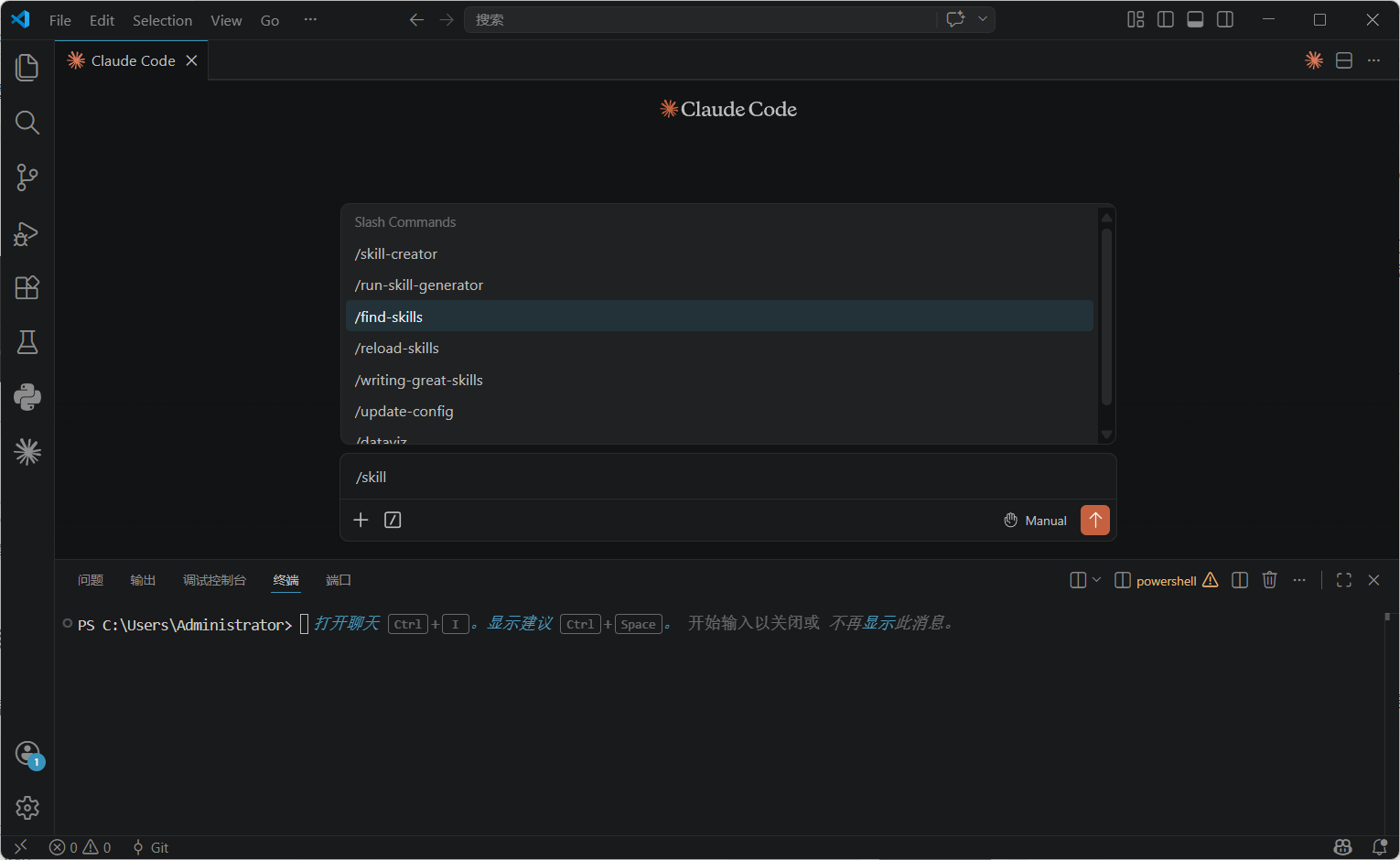The width and height of the screenshot is (1400, 860).
Task: Add attachment with the plus icon
Action: point(361,520)
